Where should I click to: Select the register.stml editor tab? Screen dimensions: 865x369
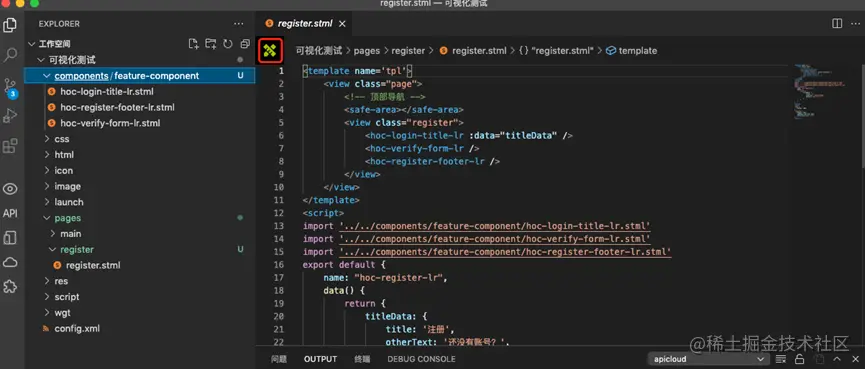(305, 24)
